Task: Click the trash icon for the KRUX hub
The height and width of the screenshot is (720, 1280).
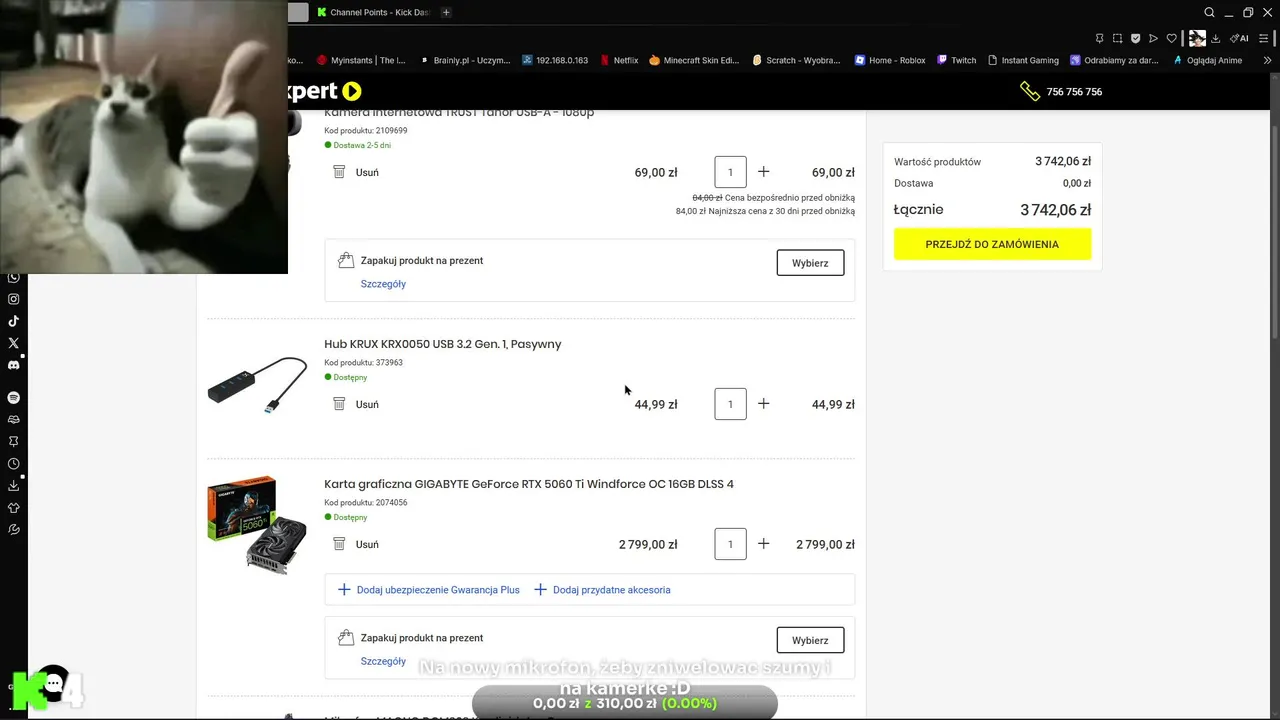Action: [x=339, y=404]
